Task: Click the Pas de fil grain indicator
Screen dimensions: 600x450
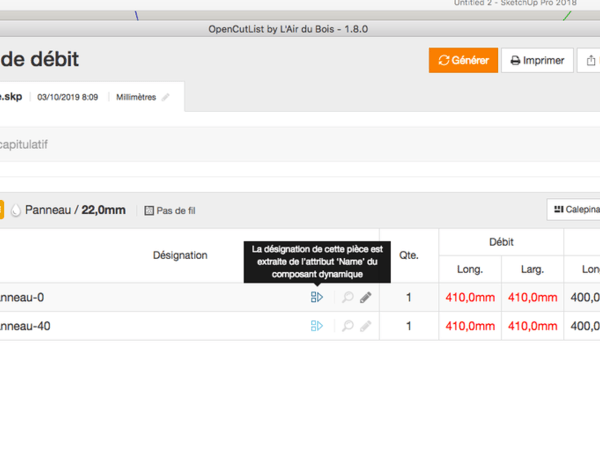Action: [170, 211]
